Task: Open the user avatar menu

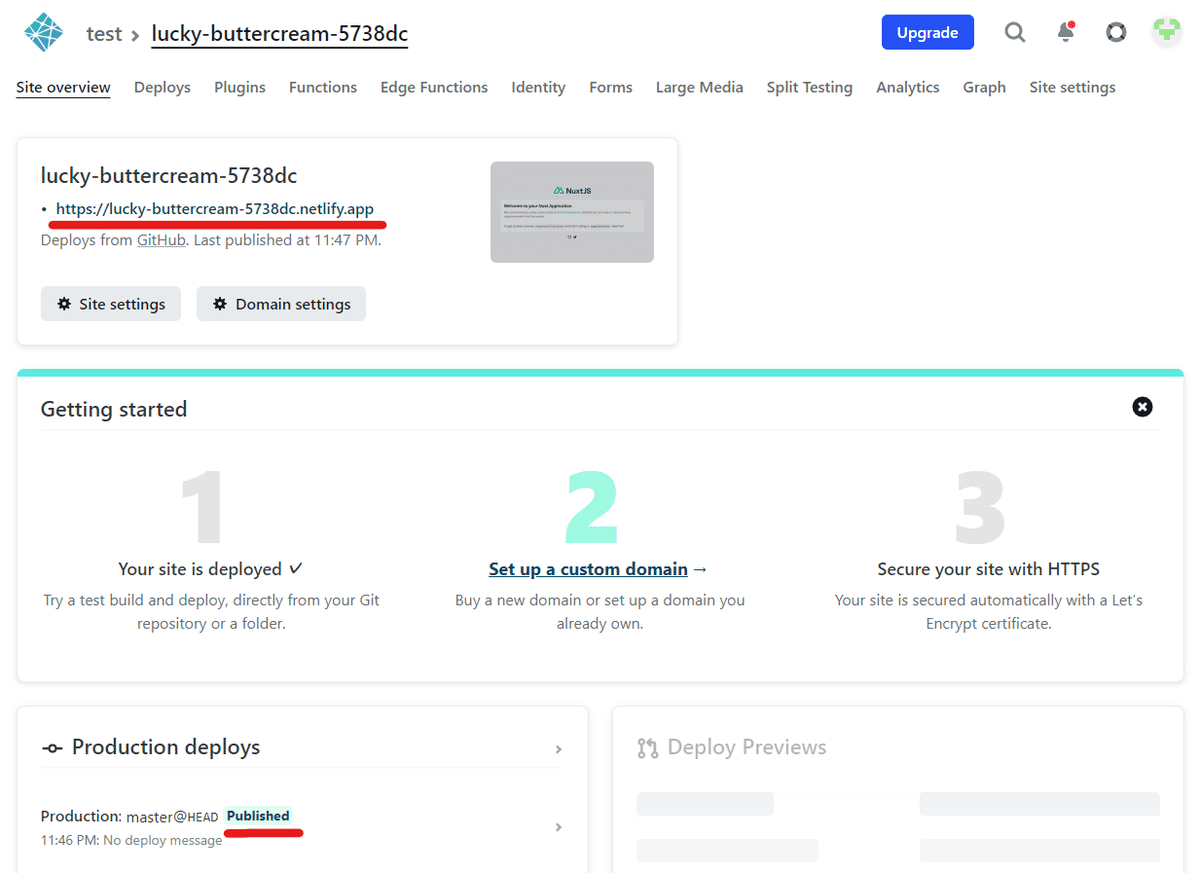Action: click(x=1166, y=32)
